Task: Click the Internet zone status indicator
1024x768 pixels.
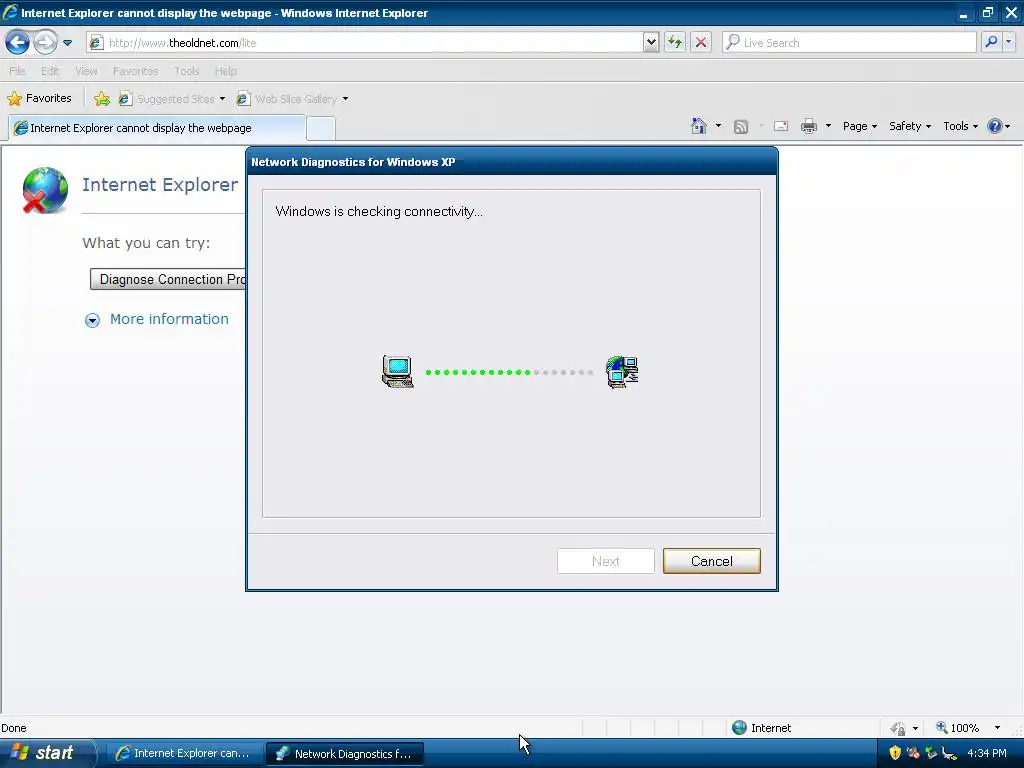Action: pos(761,728)
